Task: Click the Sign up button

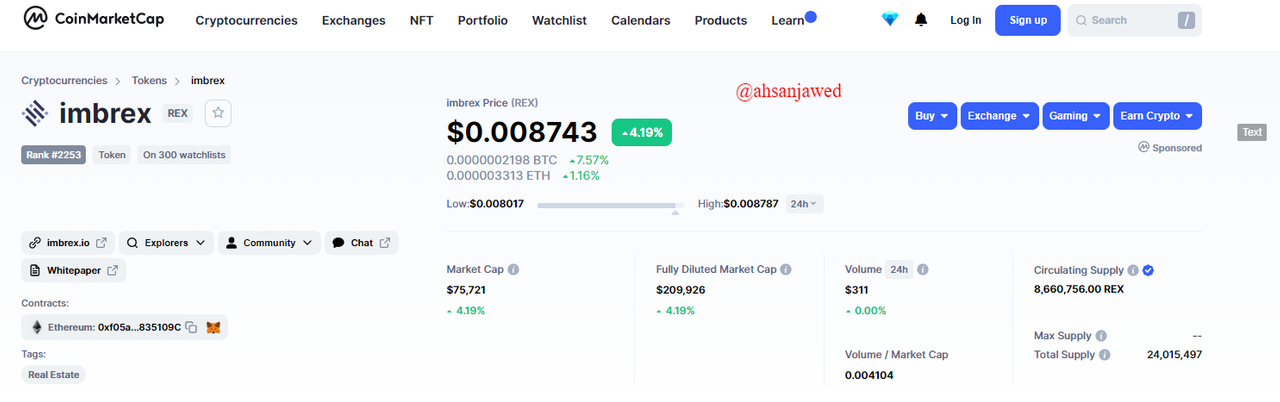Action: [1028, 20]
